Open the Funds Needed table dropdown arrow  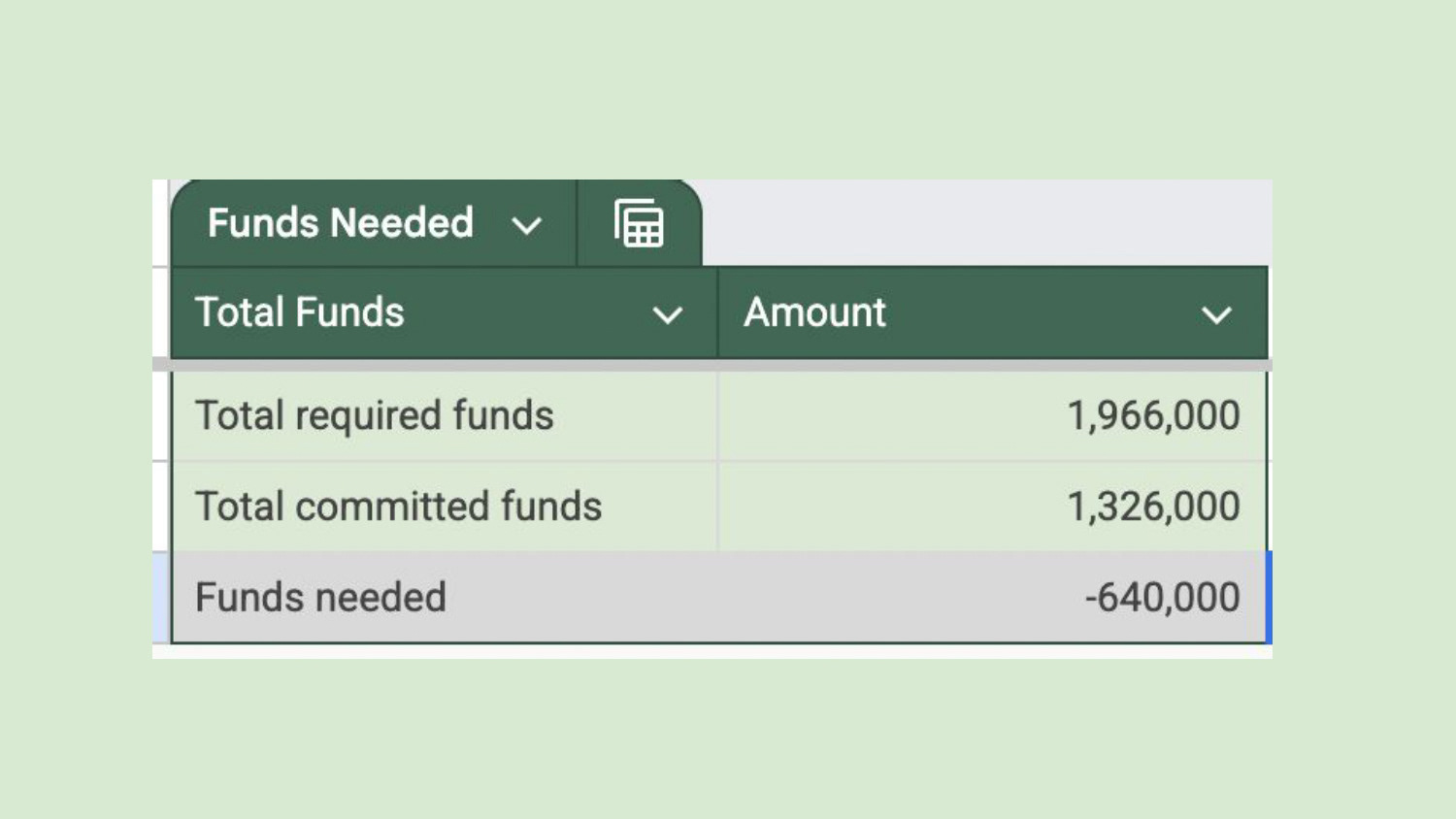coord(526,226)
